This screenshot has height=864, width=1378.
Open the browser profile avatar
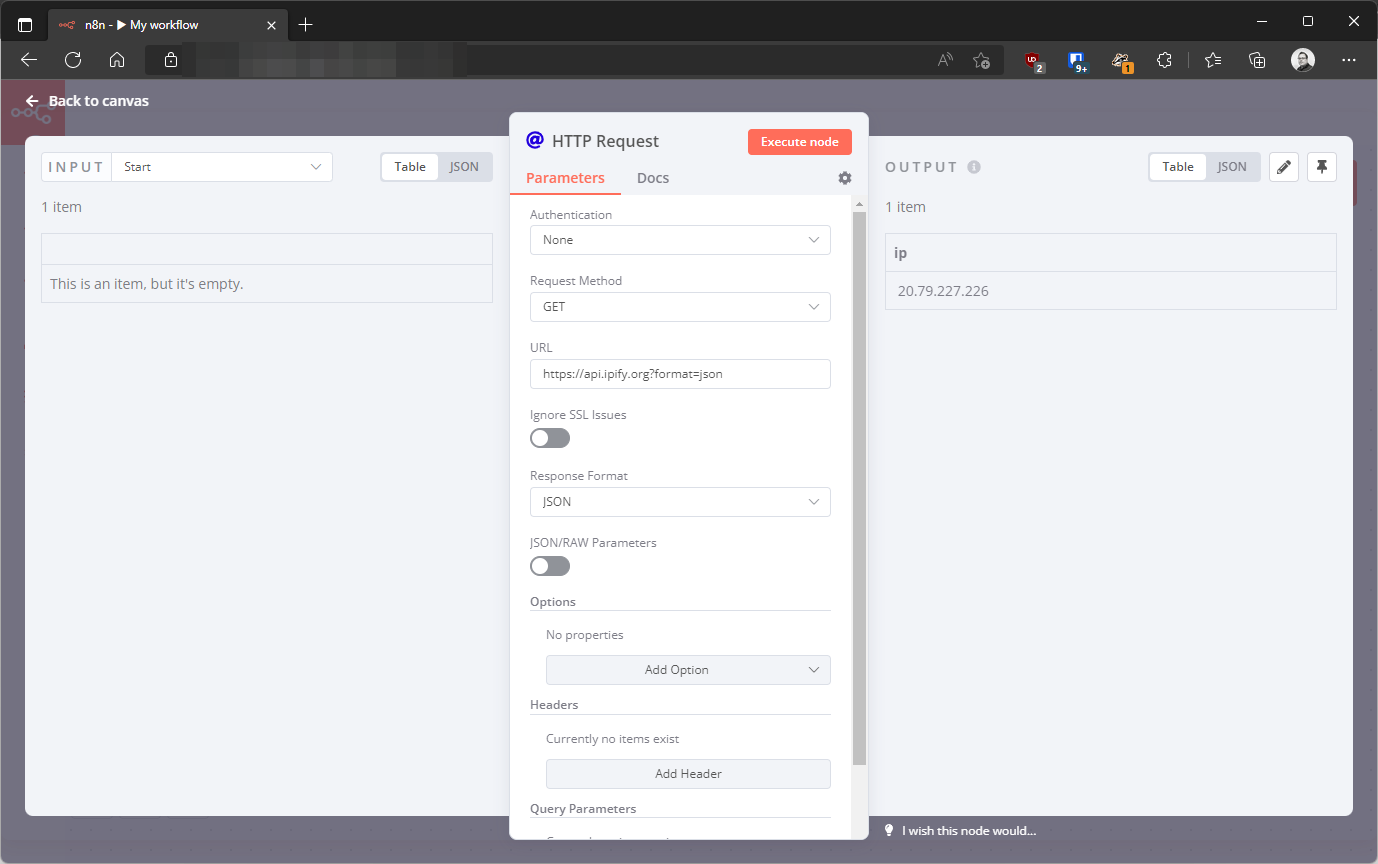pos(1302,60)
